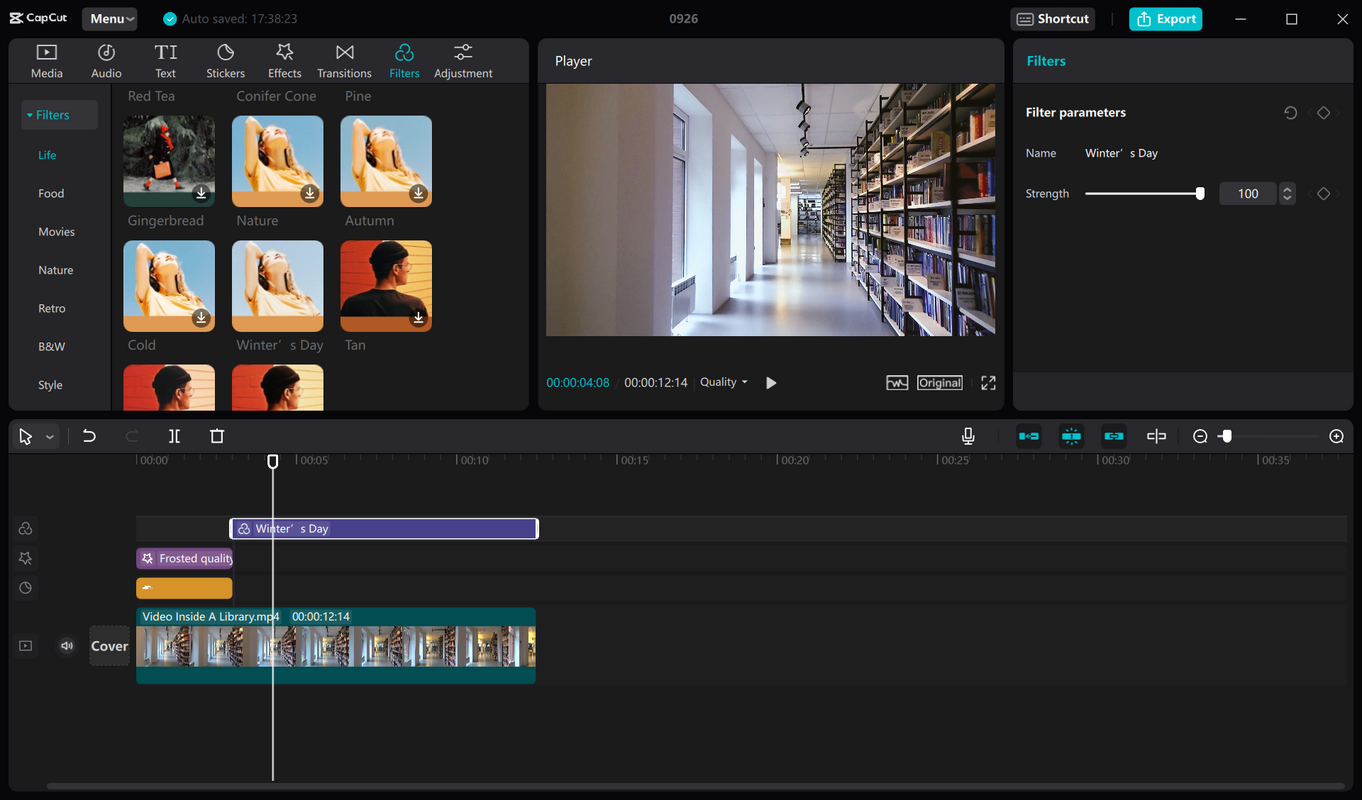Click the split clip tool icon
Image resolution: width=1362 pixels, height=800 pixels.
(174, 436)
